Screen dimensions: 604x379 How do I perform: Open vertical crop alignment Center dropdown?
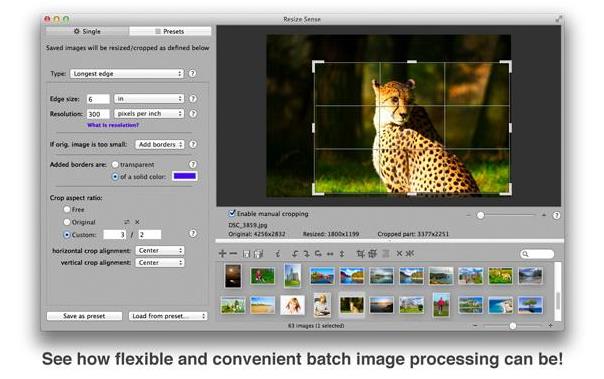click(159, 263)
